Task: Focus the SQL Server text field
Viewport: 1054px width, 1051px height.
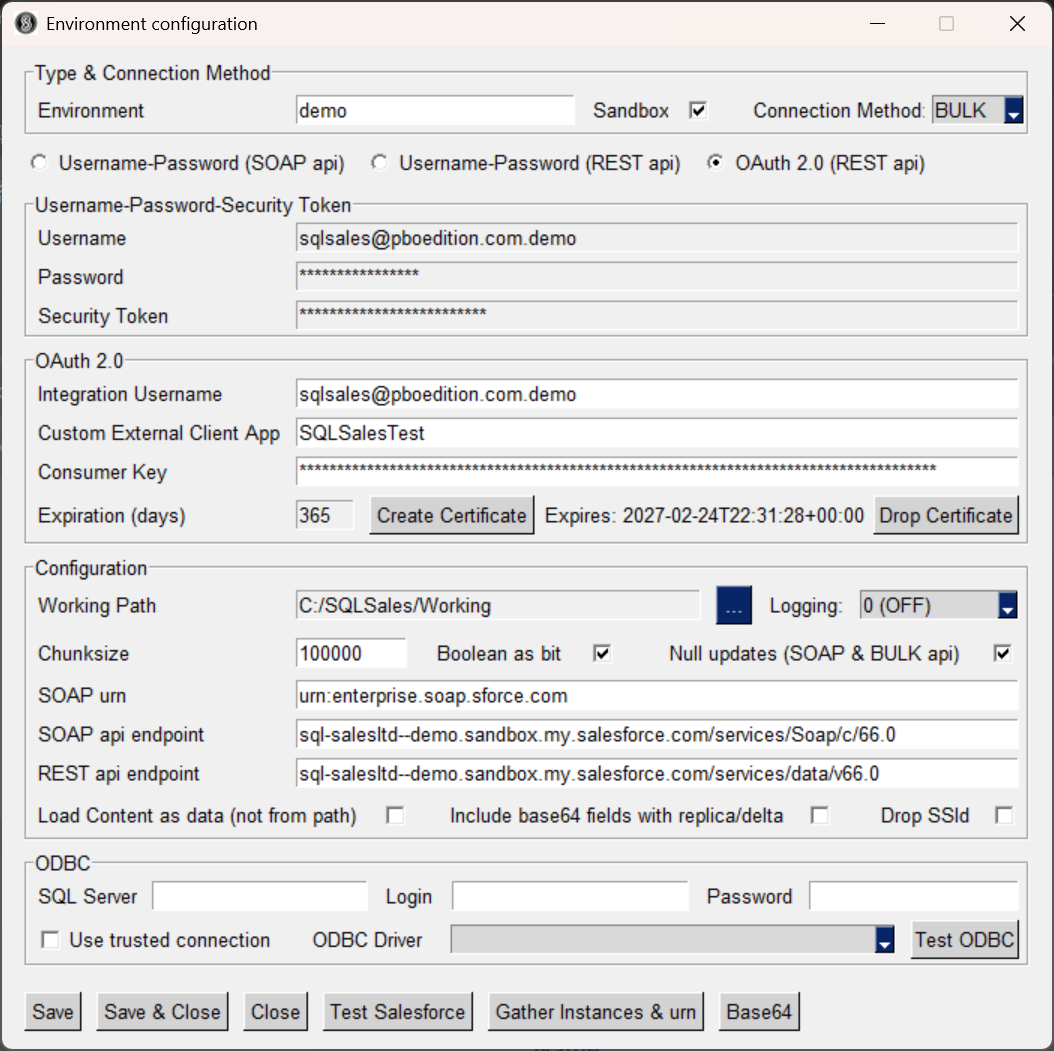Action: pos(259,897)
